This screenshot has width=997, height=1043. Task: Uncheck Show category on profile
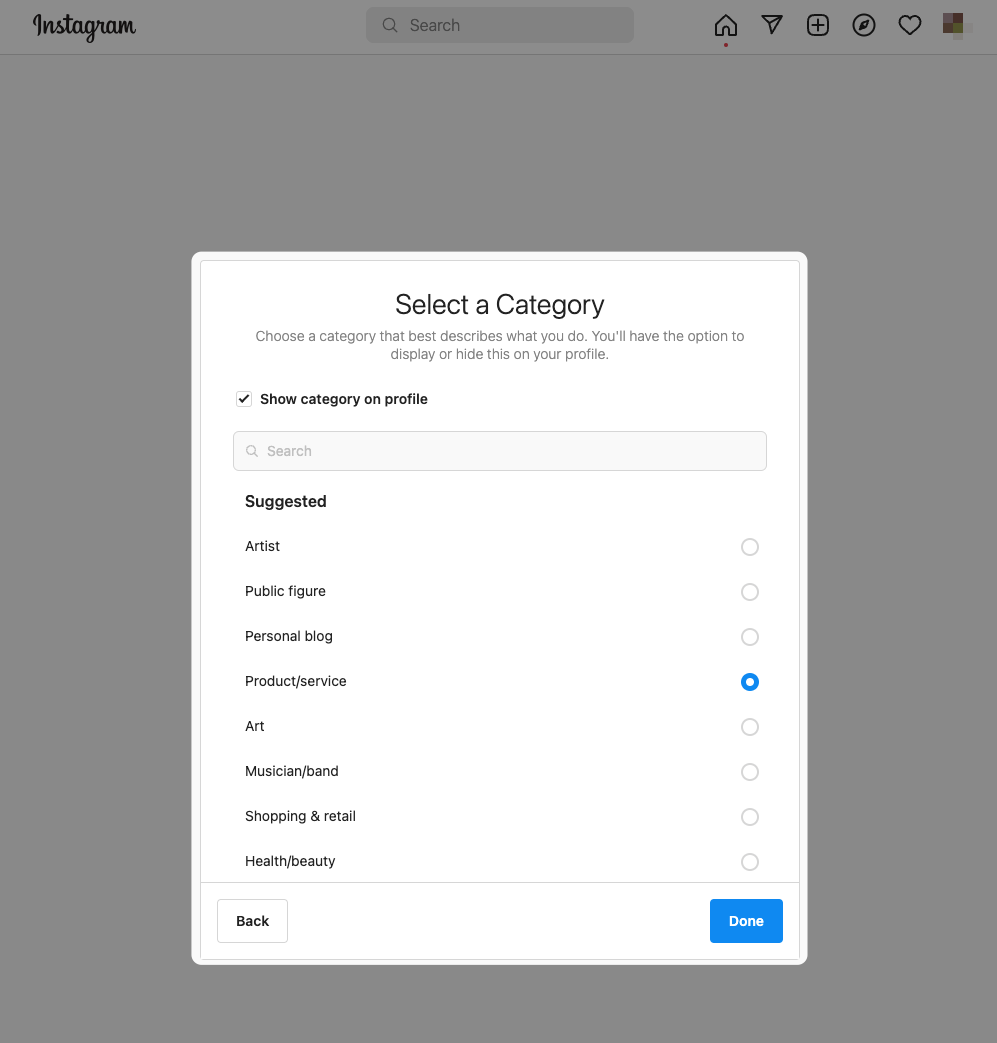(244, 399)
